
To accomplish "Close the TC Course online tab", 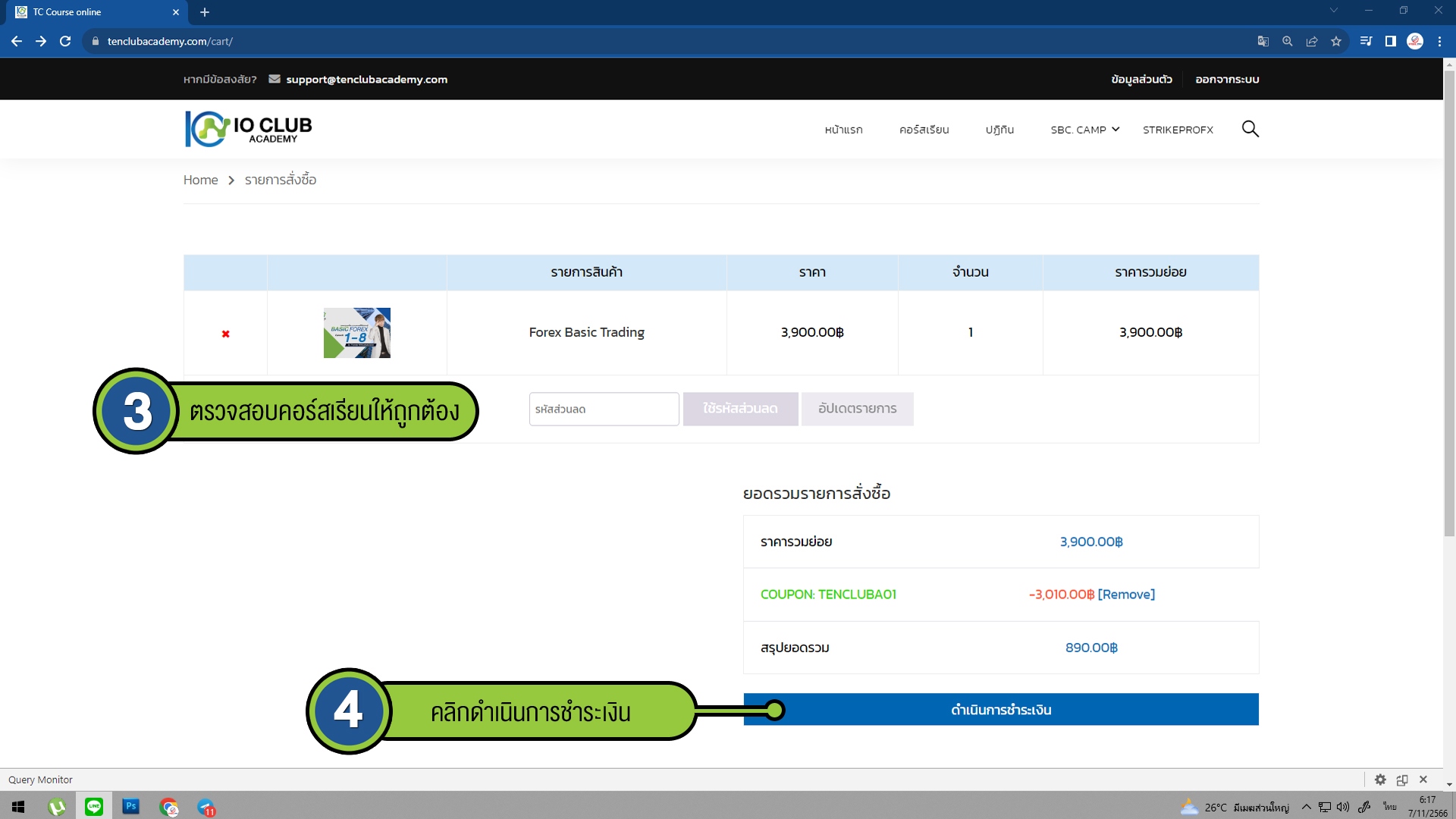I will click(x=176, y=12).
